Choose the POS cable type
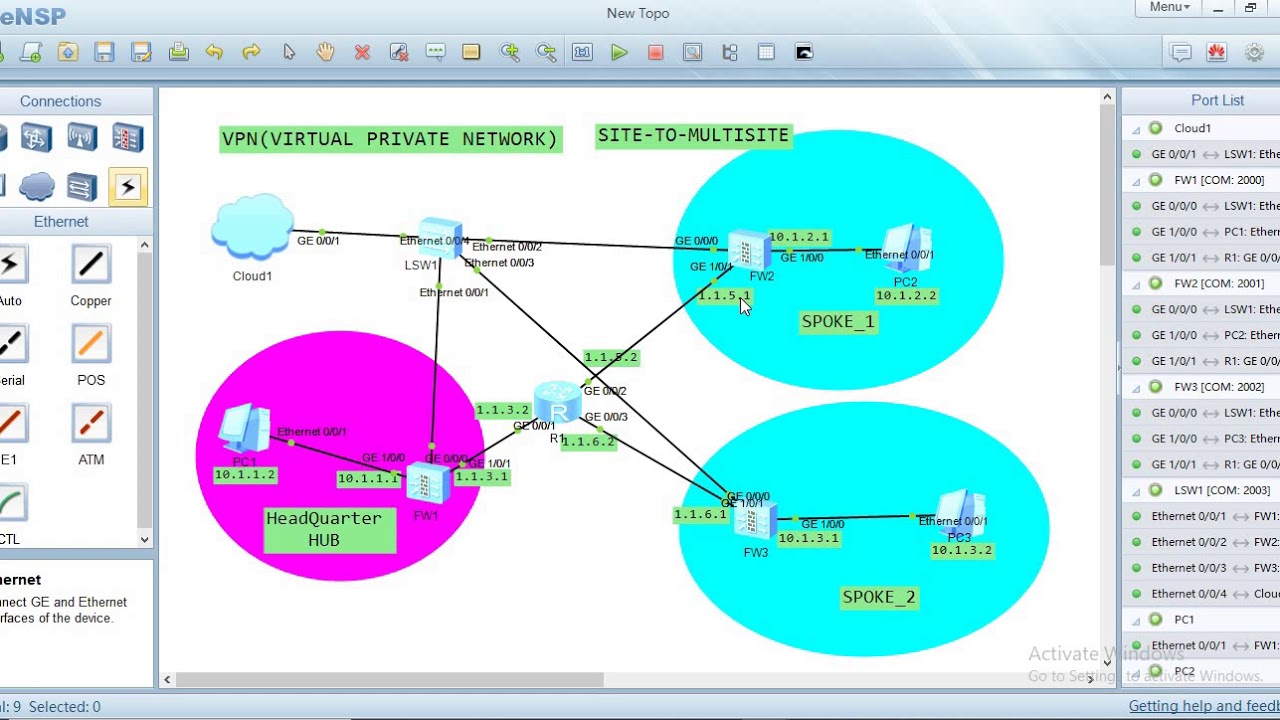Screen dimensions: 1280x720 coord(90,356)
